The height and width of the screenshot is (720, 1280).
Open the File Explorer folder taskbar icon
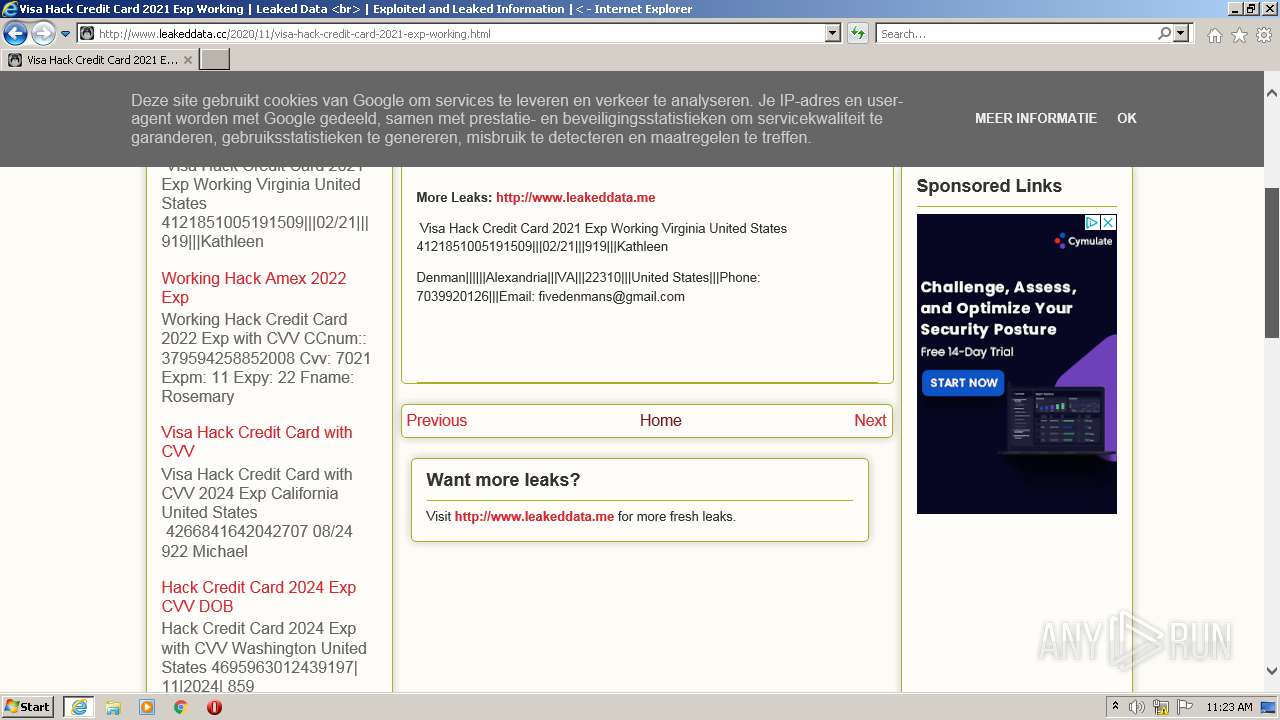[113, 707]
